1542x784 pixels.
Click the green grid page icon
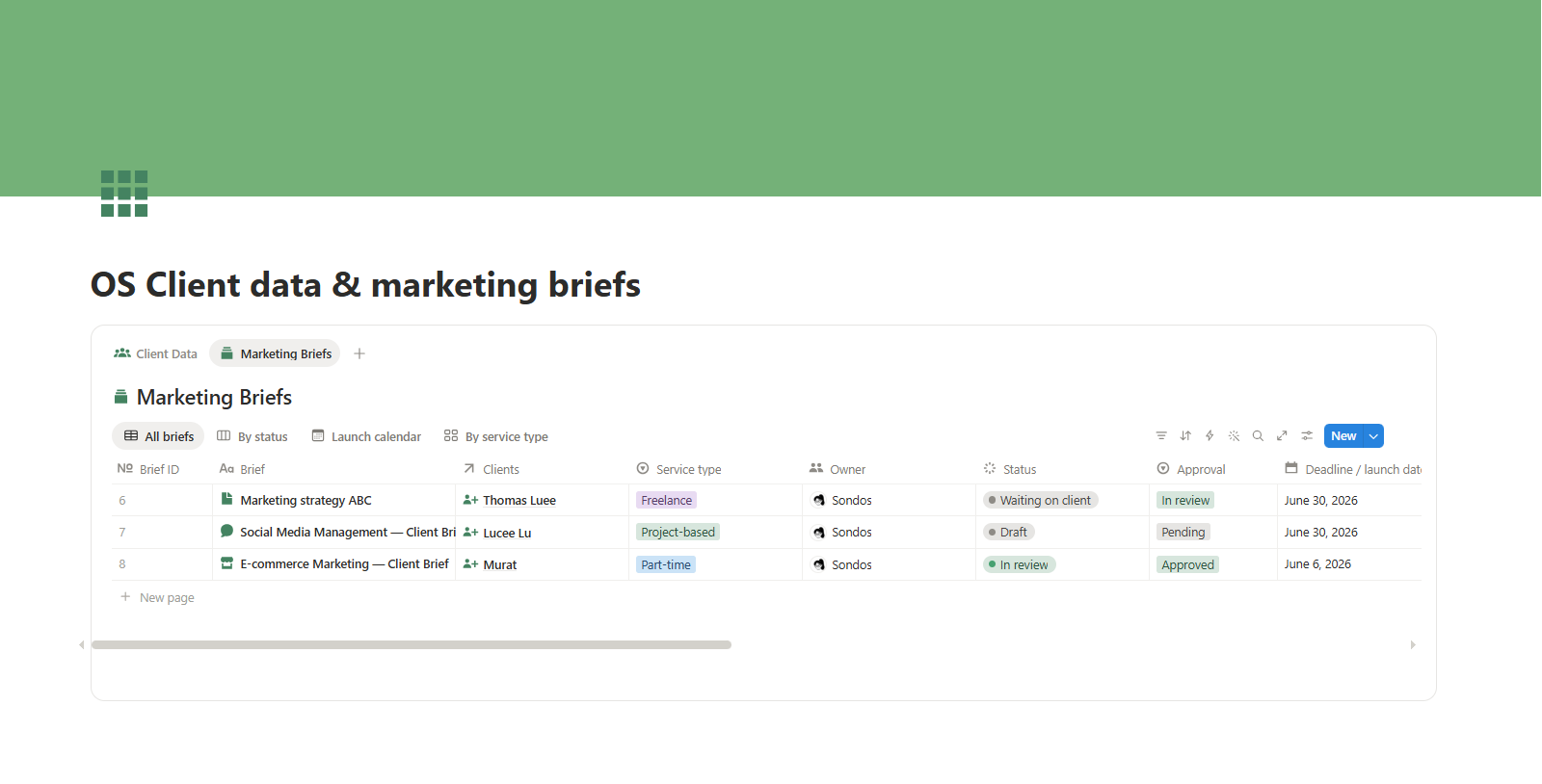coord(124,194)
